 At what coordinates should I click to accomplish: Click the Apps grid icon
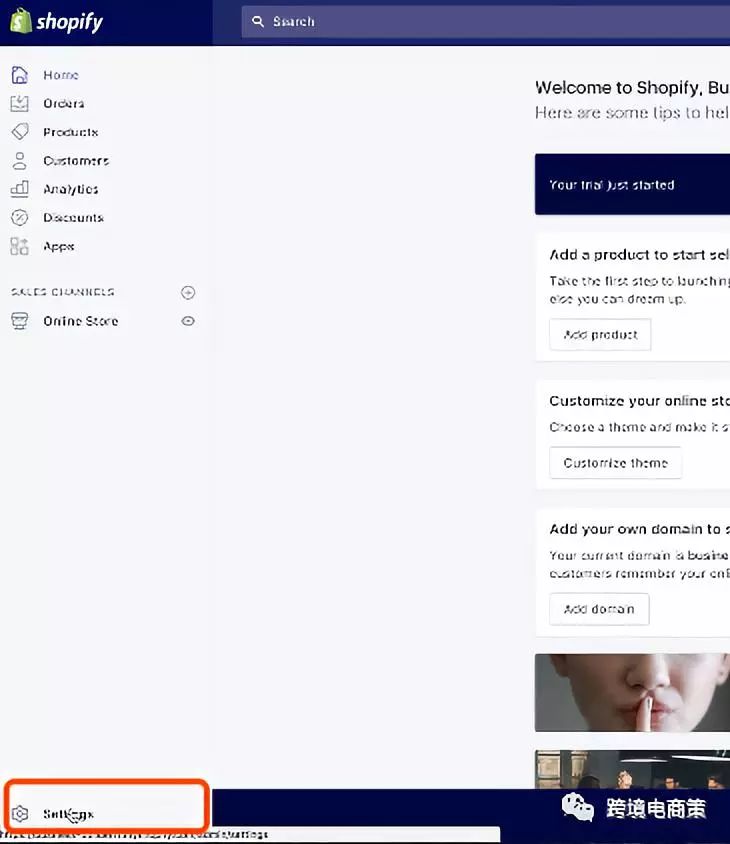[x=20, y=246]
